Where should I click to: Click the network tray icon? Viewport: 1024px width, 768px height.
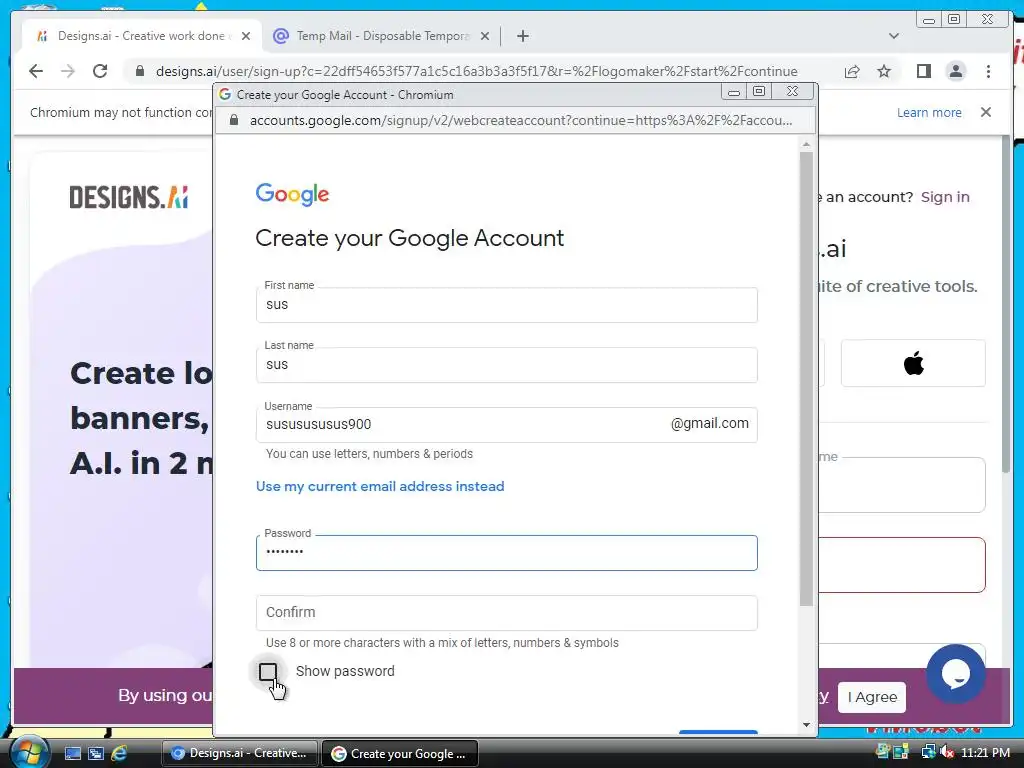(927, 752)
